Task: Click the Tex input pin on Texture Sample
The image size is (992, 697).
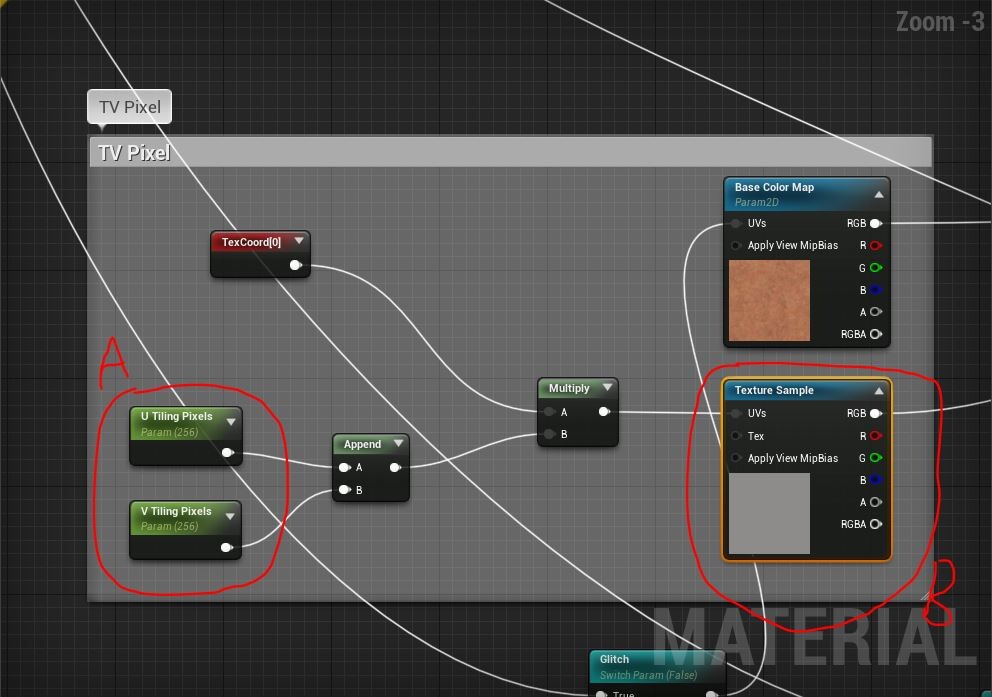Action: (x=737, y=435)
